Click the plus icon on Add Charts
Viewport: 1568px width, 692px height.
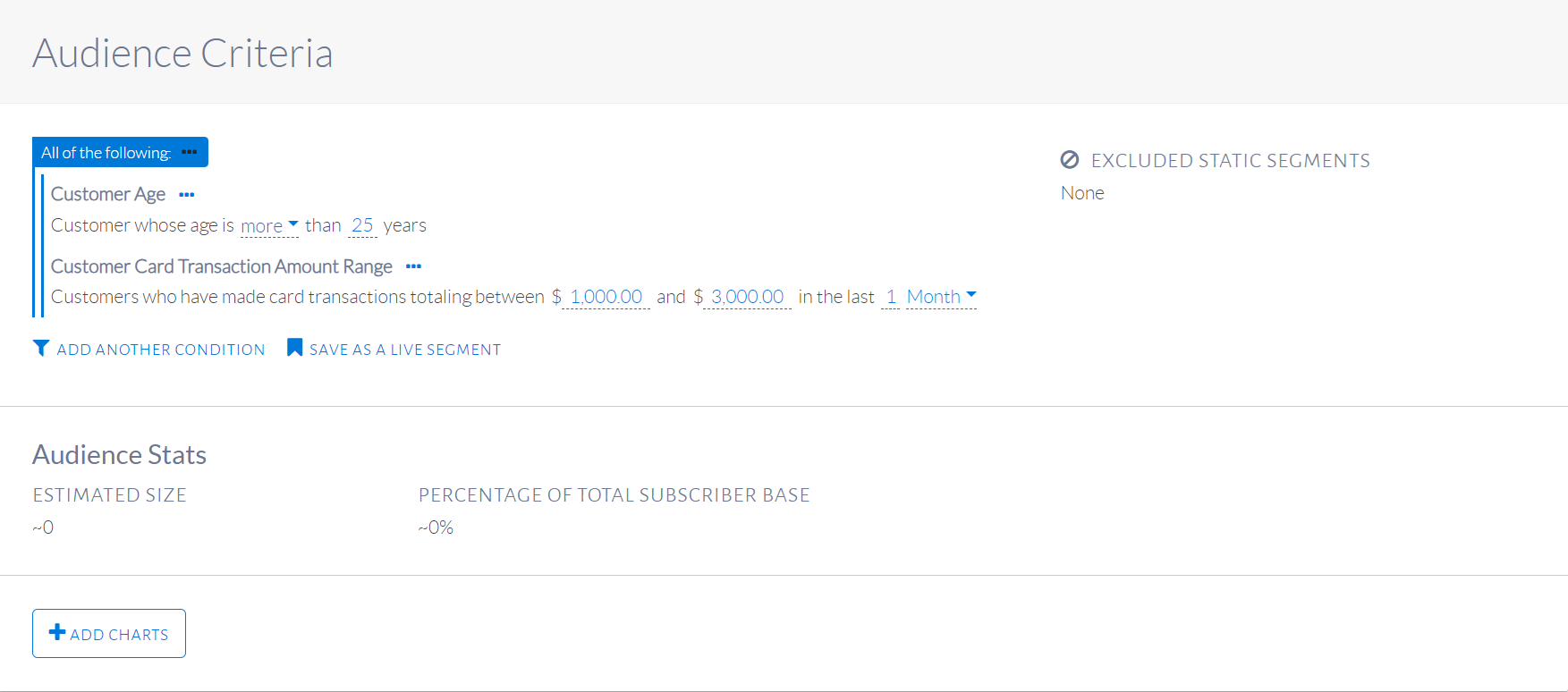click(x=57, y=632)
